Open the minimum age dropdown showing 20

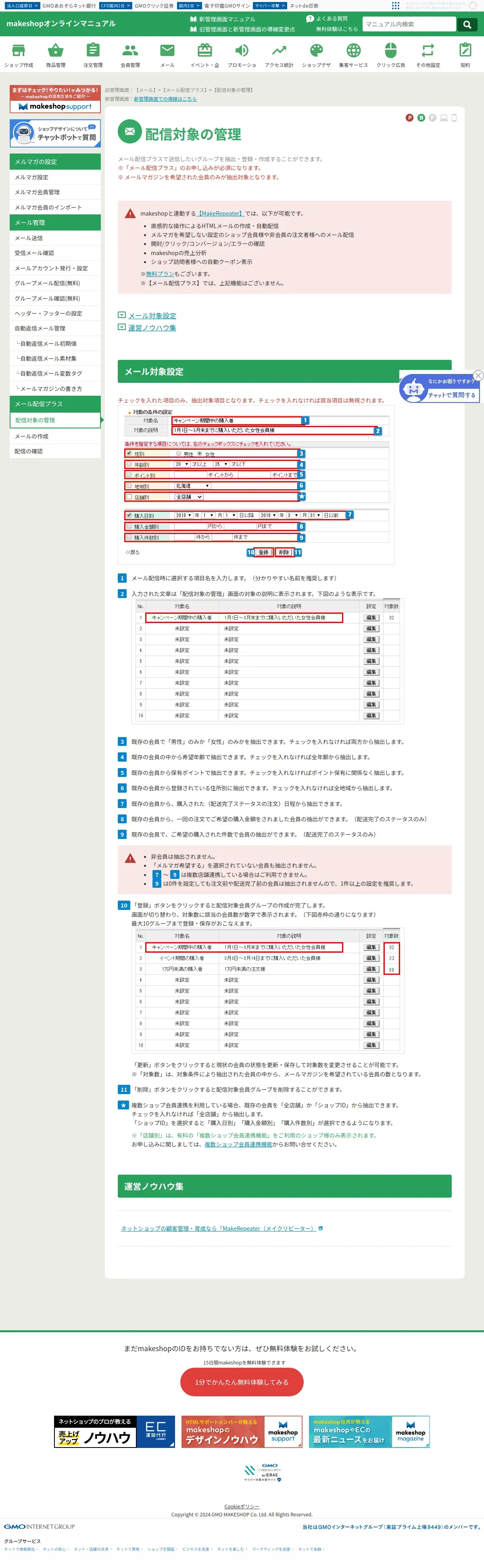point(182,464)
